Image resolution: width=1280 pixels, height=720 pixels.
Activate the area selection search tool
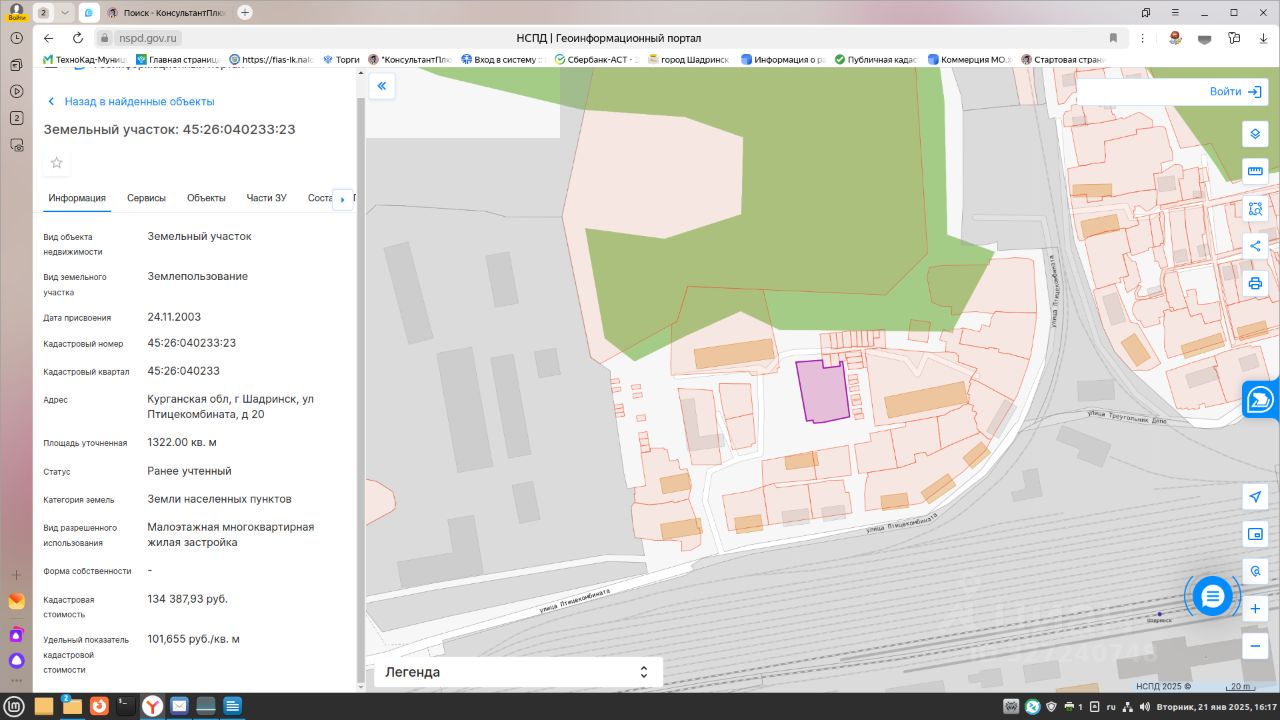(x=1255, y=209)
